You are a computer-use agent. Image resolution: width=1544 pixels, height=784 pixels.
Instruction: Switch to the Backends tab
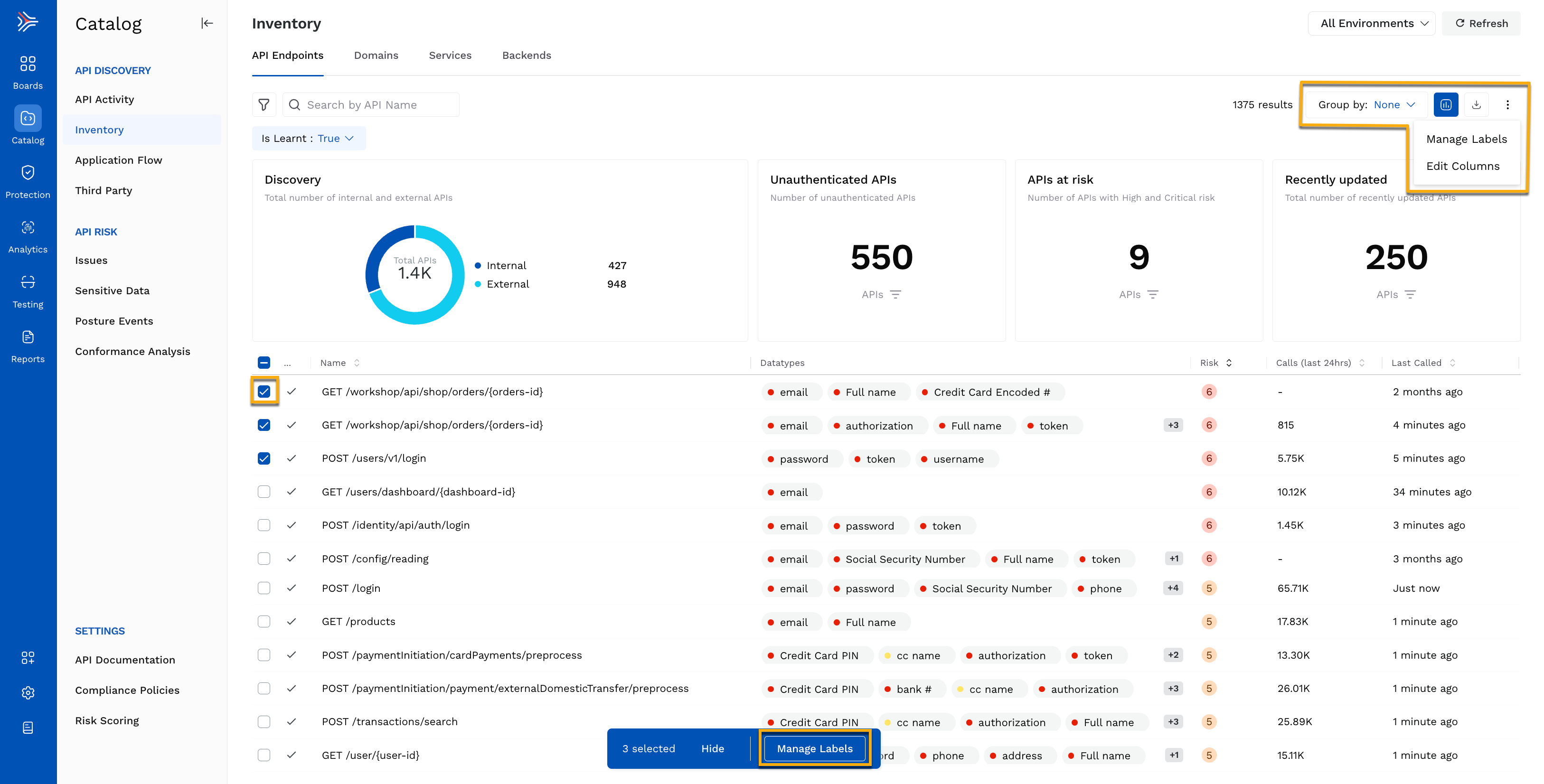tap(526, 55)
